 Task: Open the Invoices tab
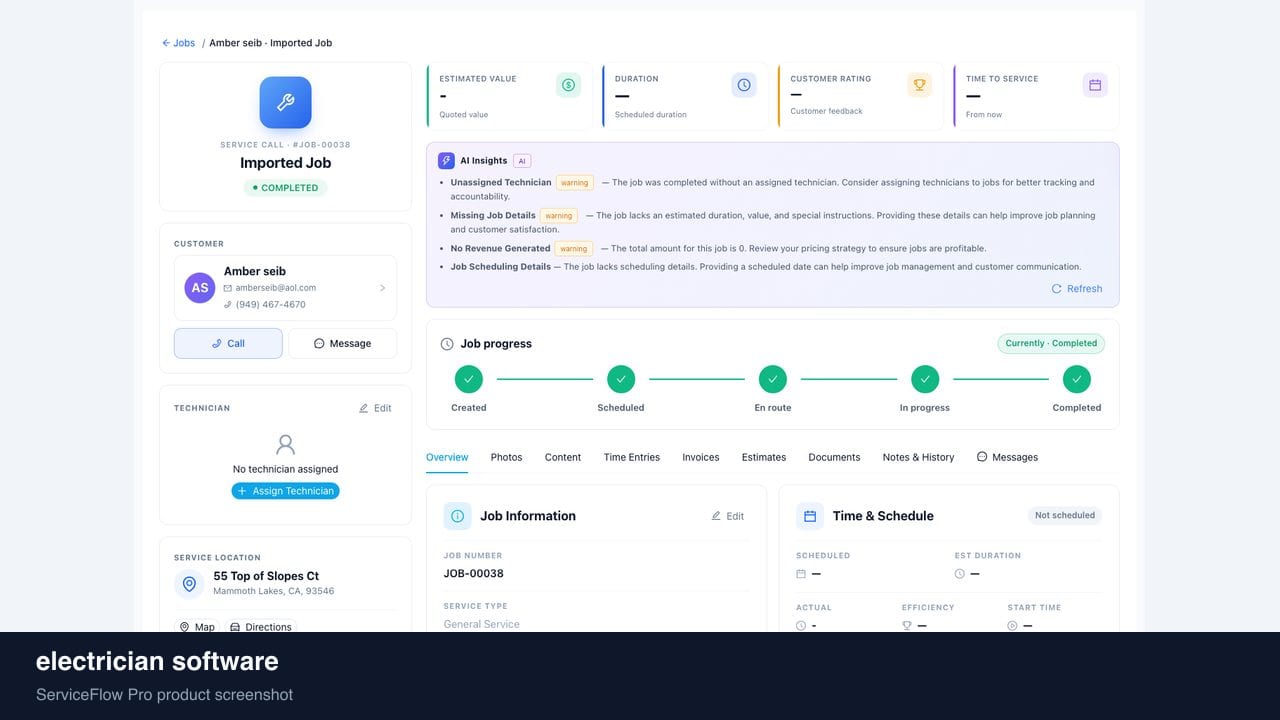701,457
